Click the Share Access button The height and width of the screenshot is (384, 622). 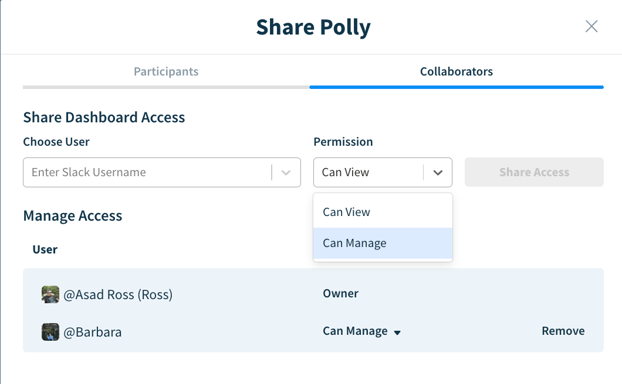[534, 172]
